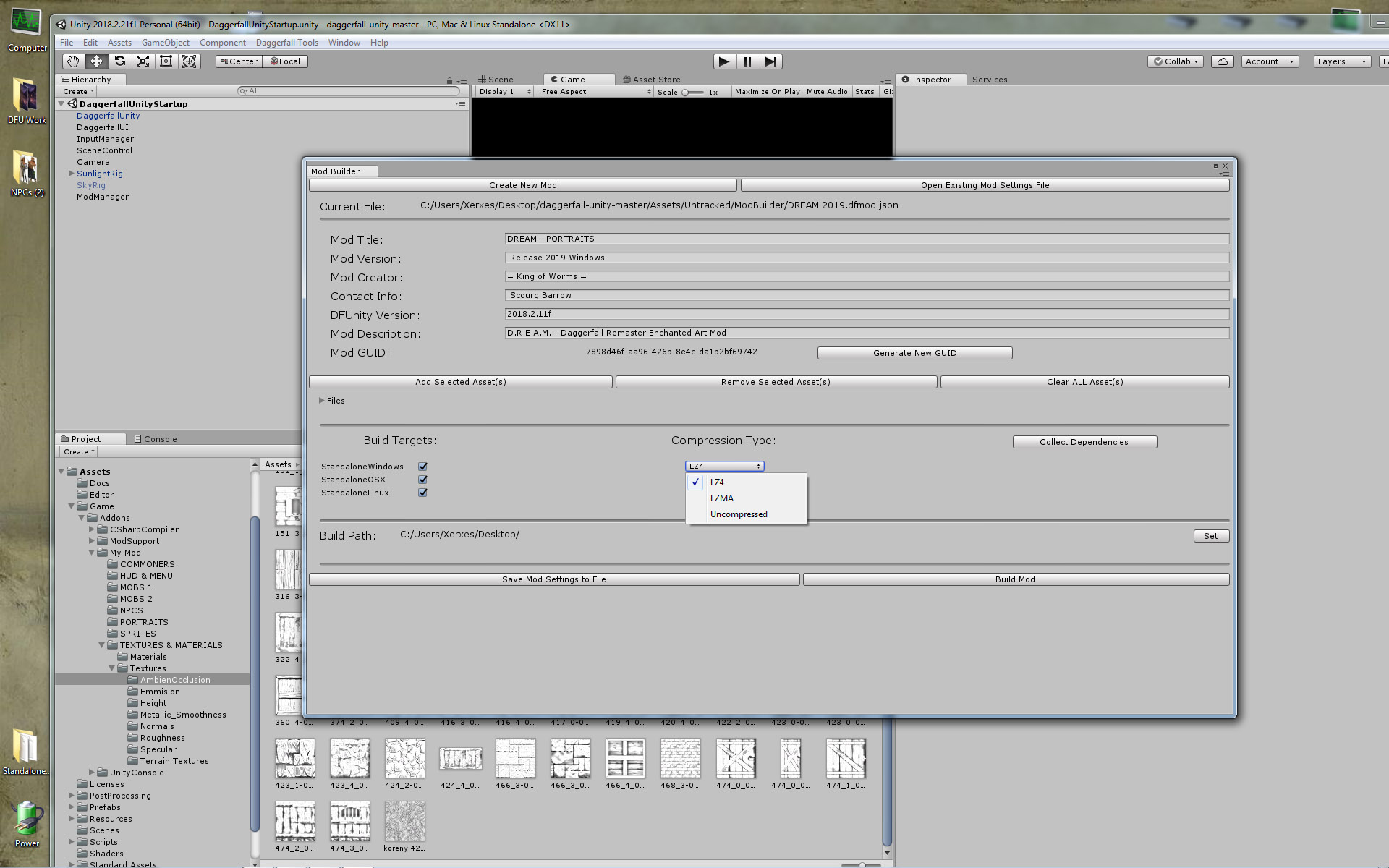Click the Create New Mod button
The width and height of the screenshot is (1389, 868).
(x=523, y=185)
